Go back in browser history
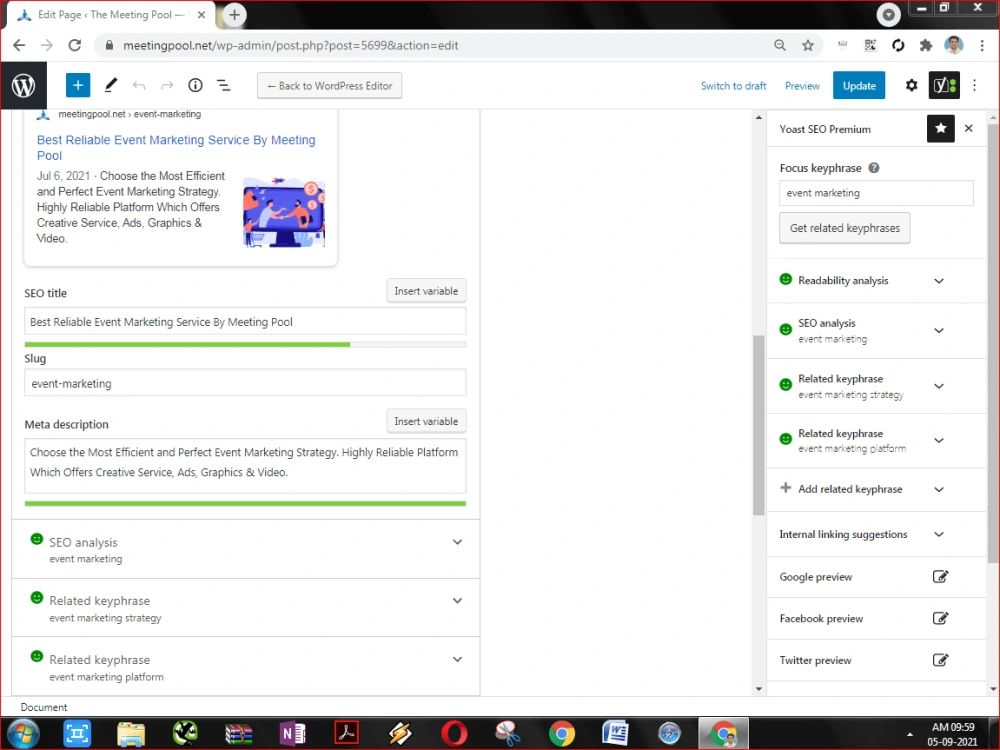Viewport: 1000px width, 750px height. pyautogui.click(x=19, y=45)
